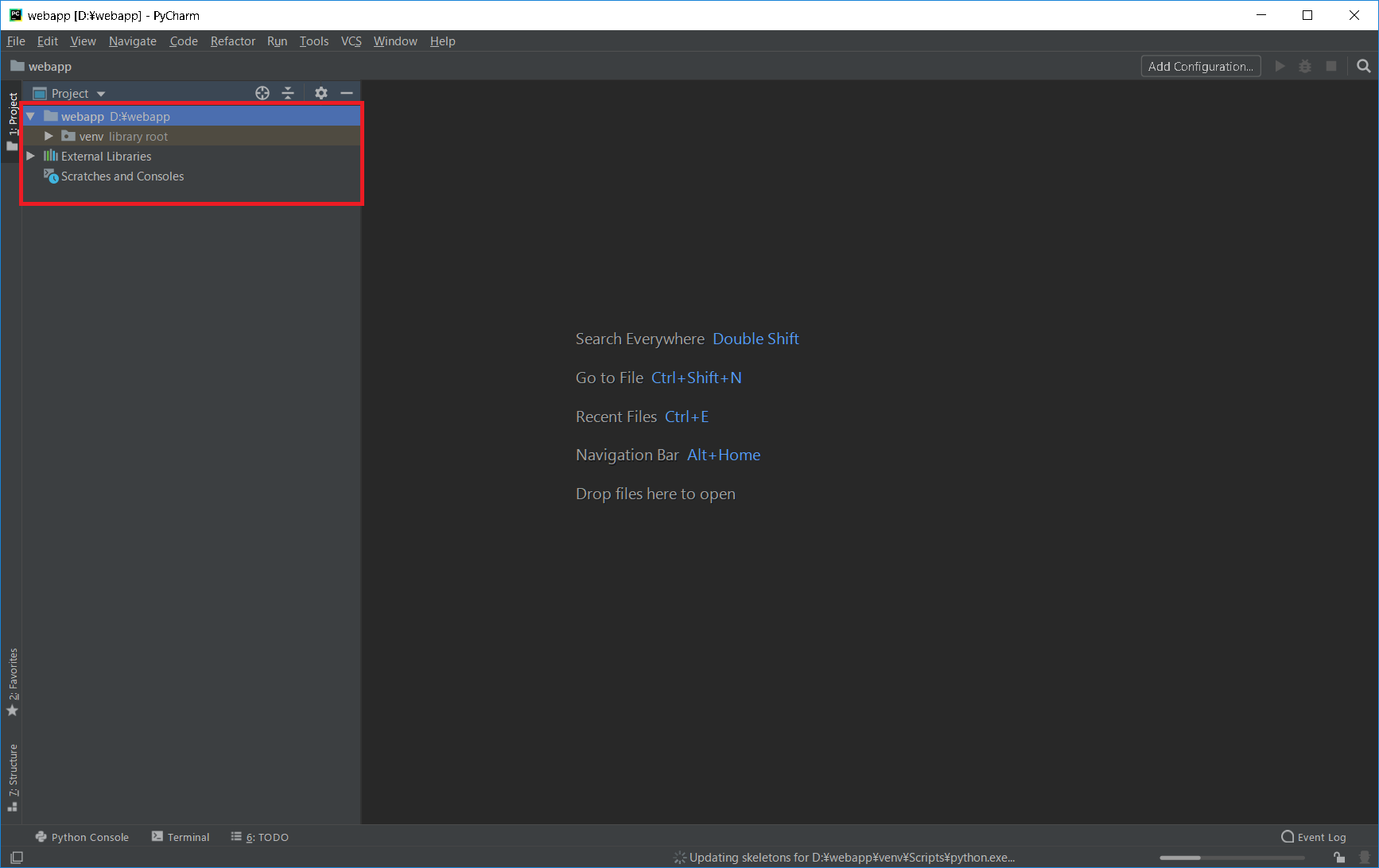Click the locate/scroll from source icon
1379x868 pixels.
pos(262,93)
